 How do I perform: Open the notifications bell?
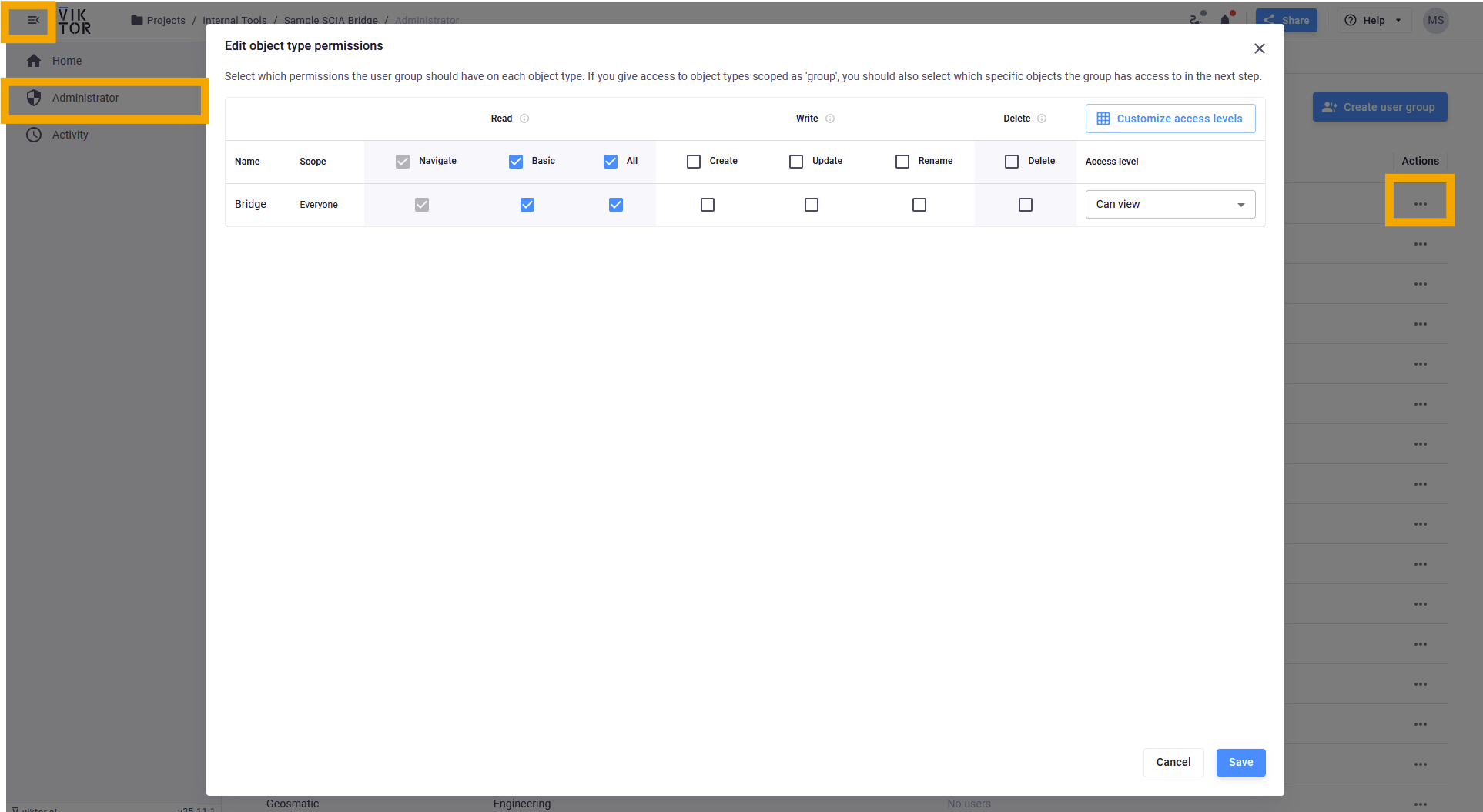(1225, 20)
